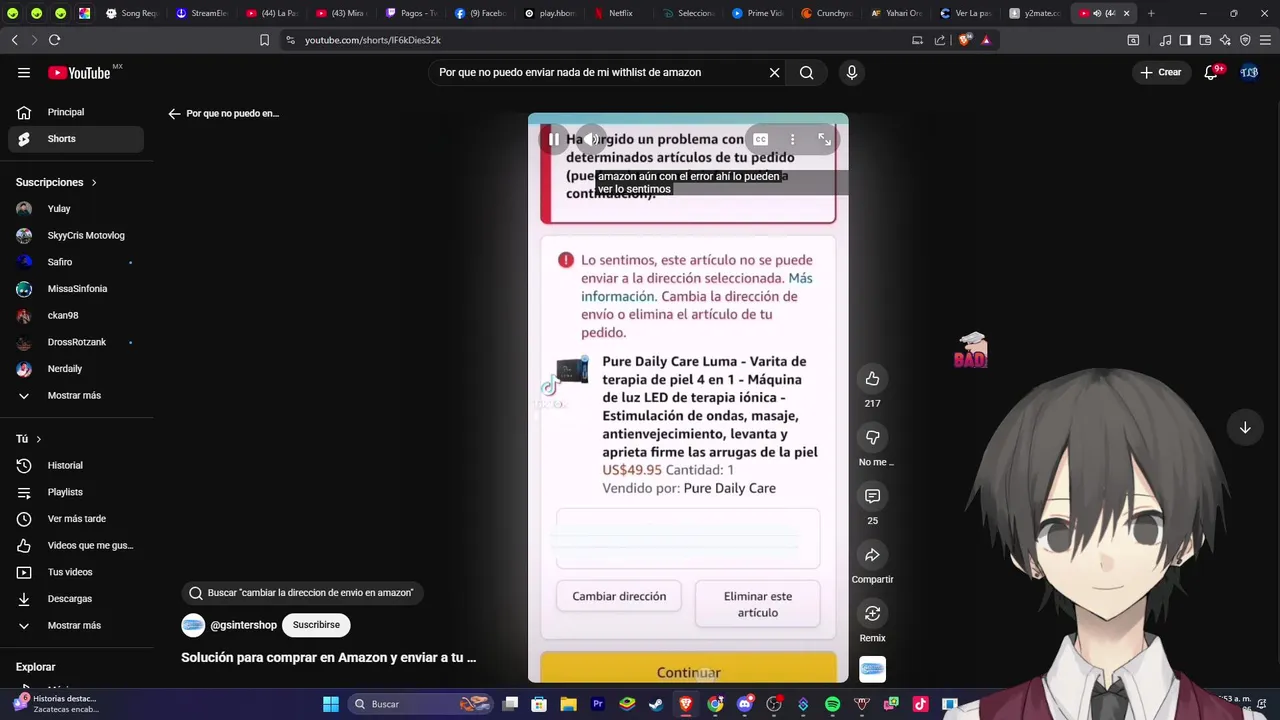This screenshot has height=720, width=1280.
Task: Open Videos que me gustan
Action: click(x=76, y=545)
